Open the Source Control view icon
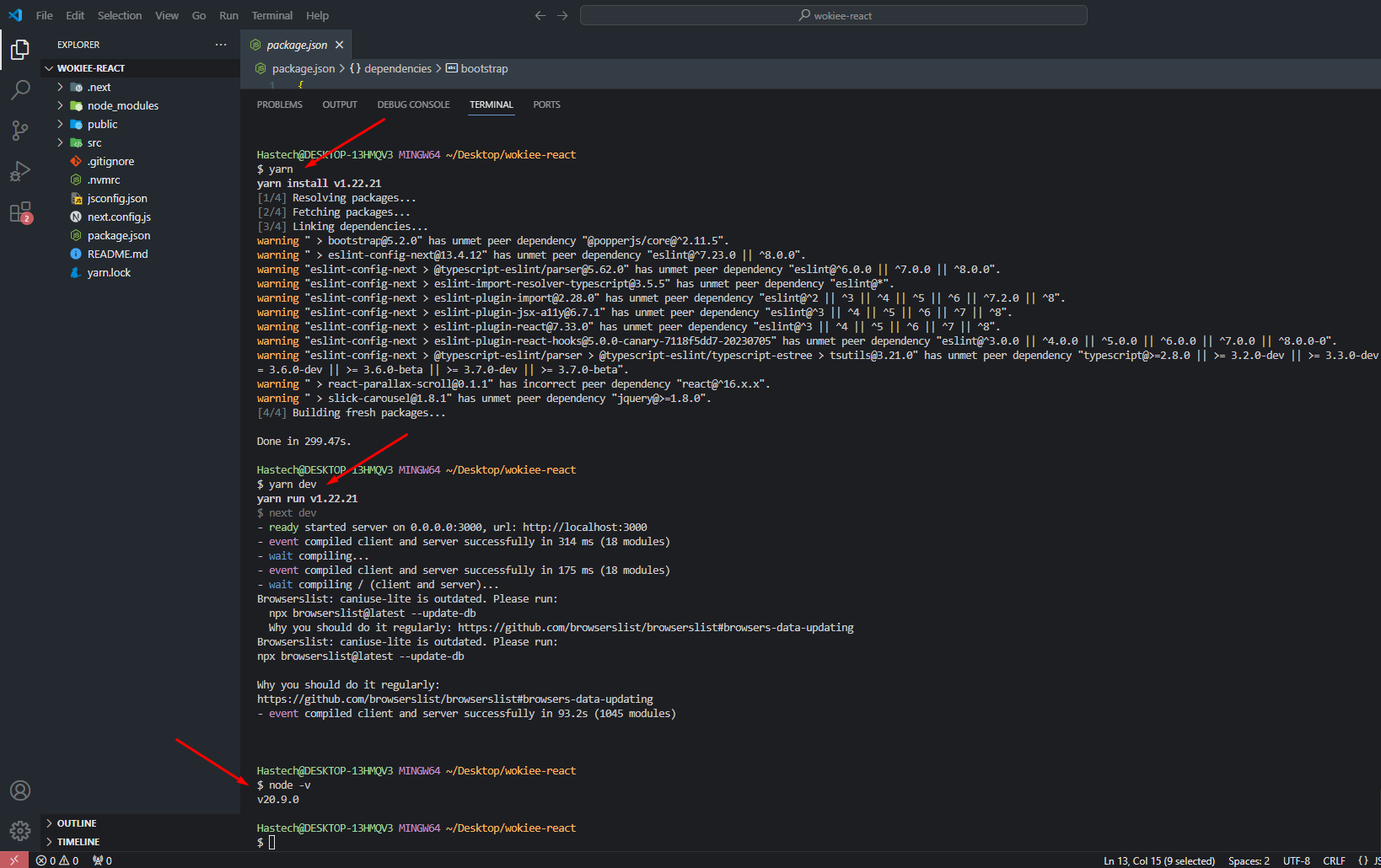 [x=20, y=130]
